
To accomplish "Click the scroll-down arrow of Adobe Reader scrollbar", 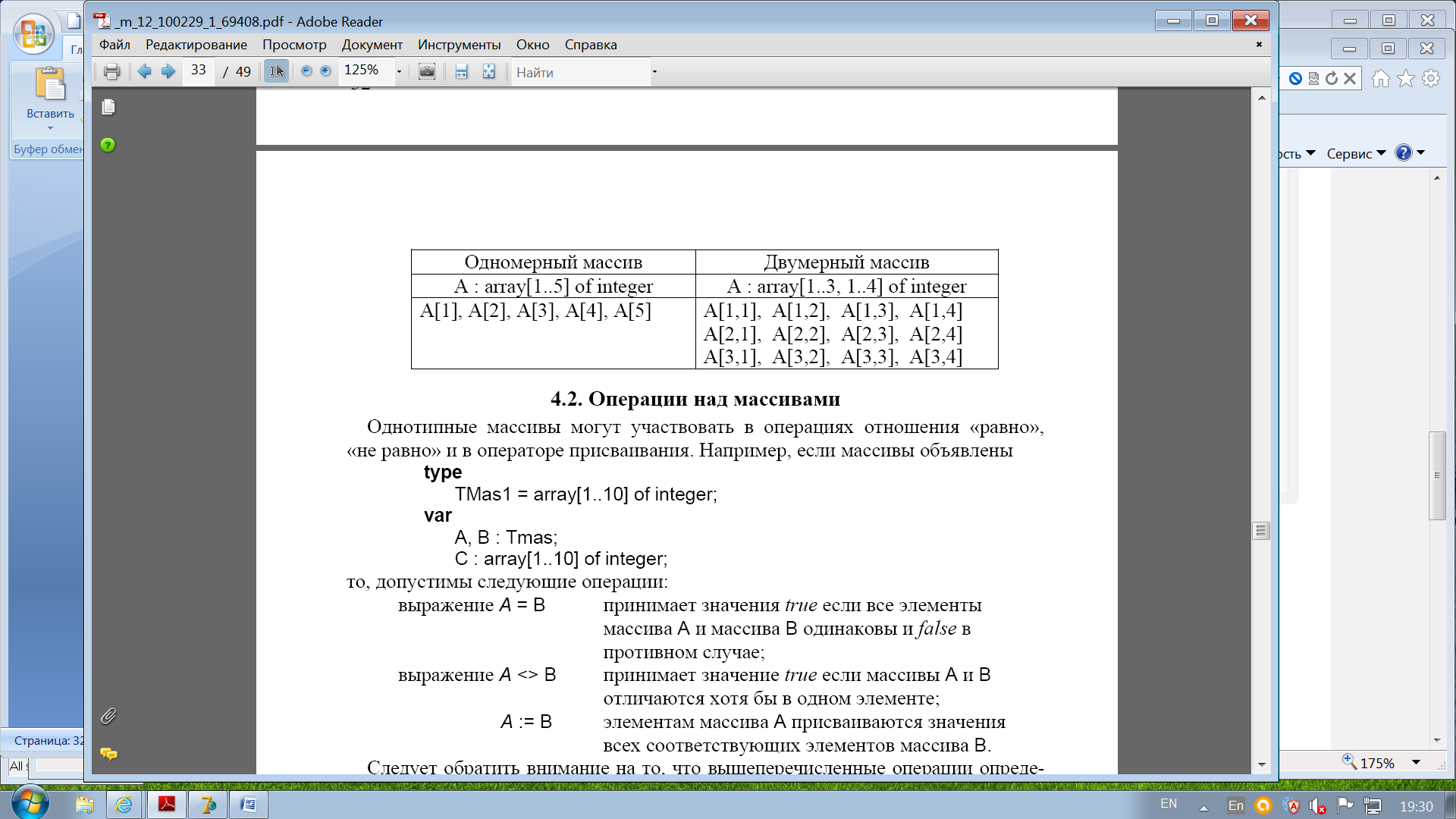I will point(1261,764).
